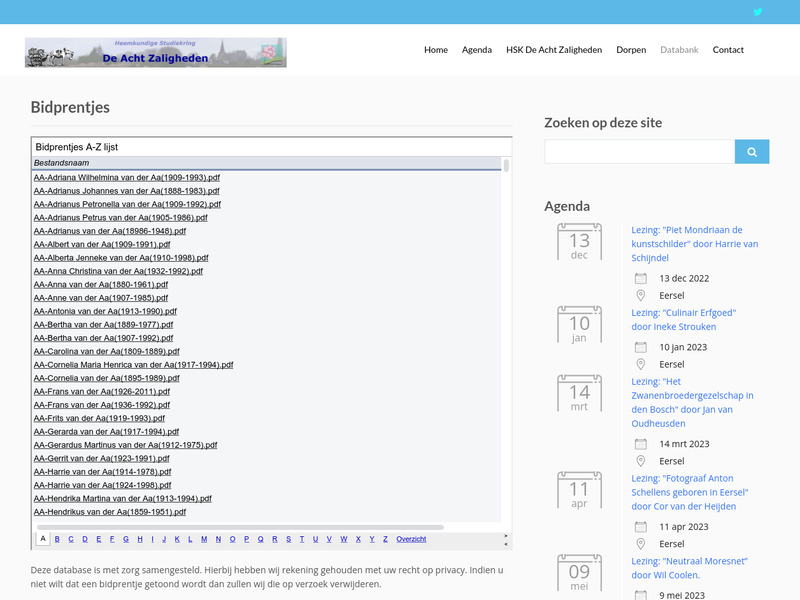Select letter B in the alphabet bar
Screen dimensions: 800x600
pos(57,538)
